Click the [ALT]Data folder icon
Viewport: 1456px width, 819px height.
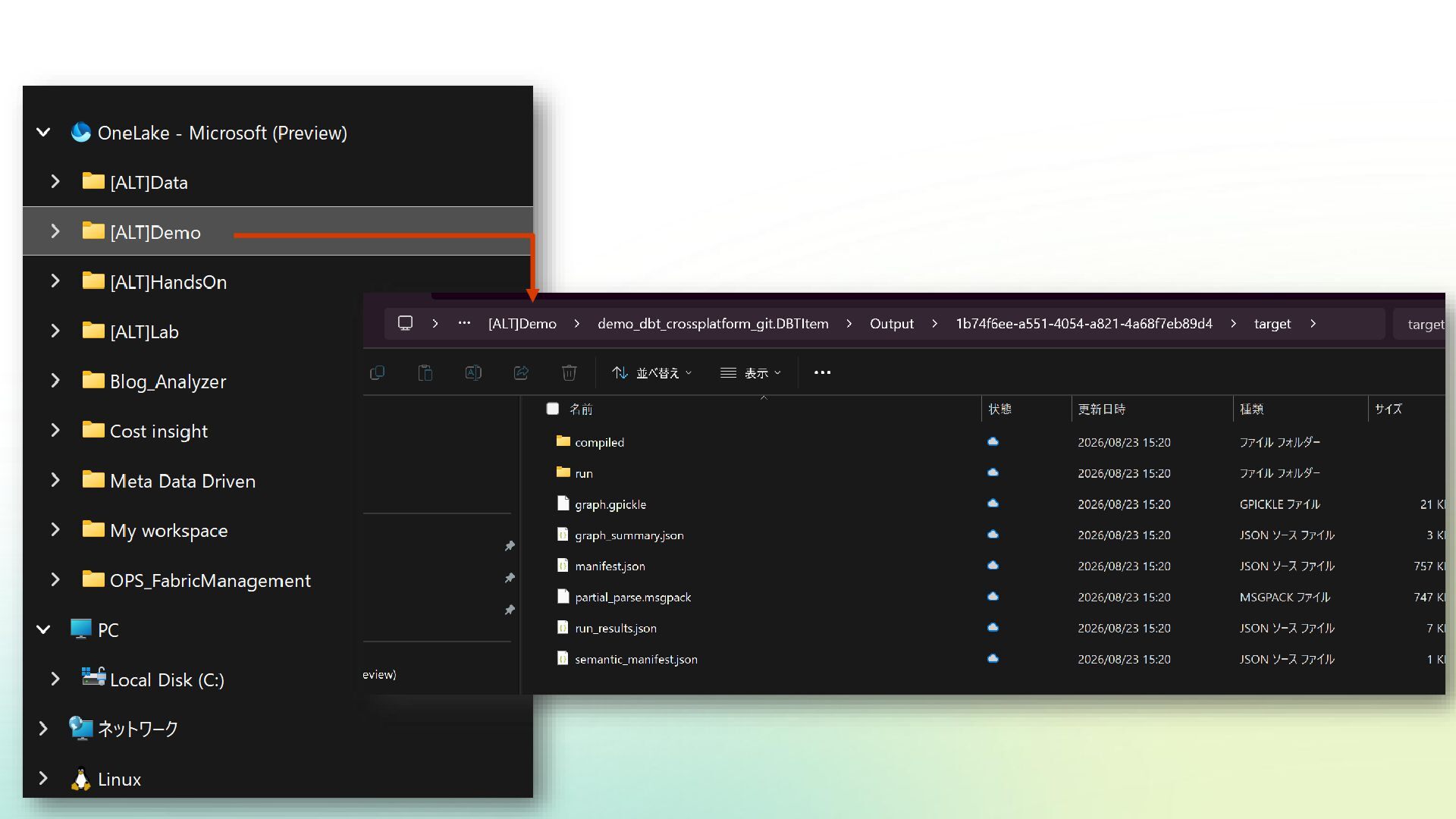point(93,181)
